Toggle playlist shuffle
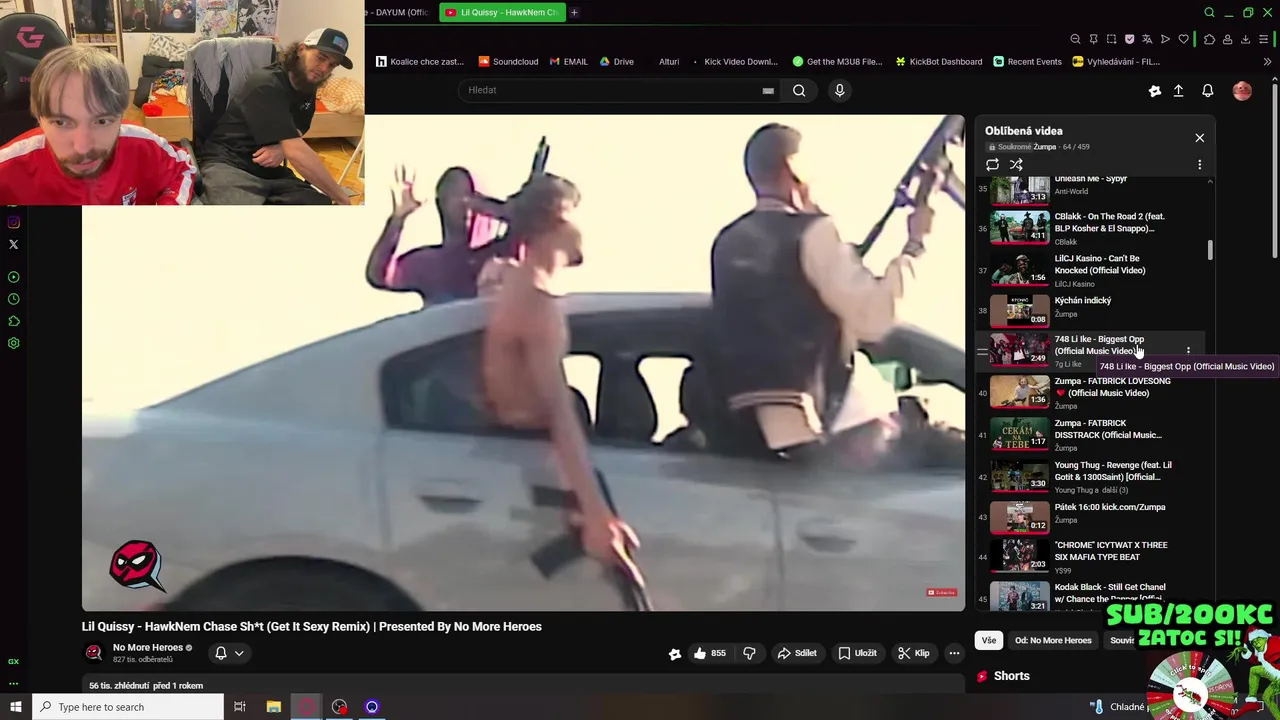The image size is (1280, 720). pyautogui.click(x=1016, y=164)
